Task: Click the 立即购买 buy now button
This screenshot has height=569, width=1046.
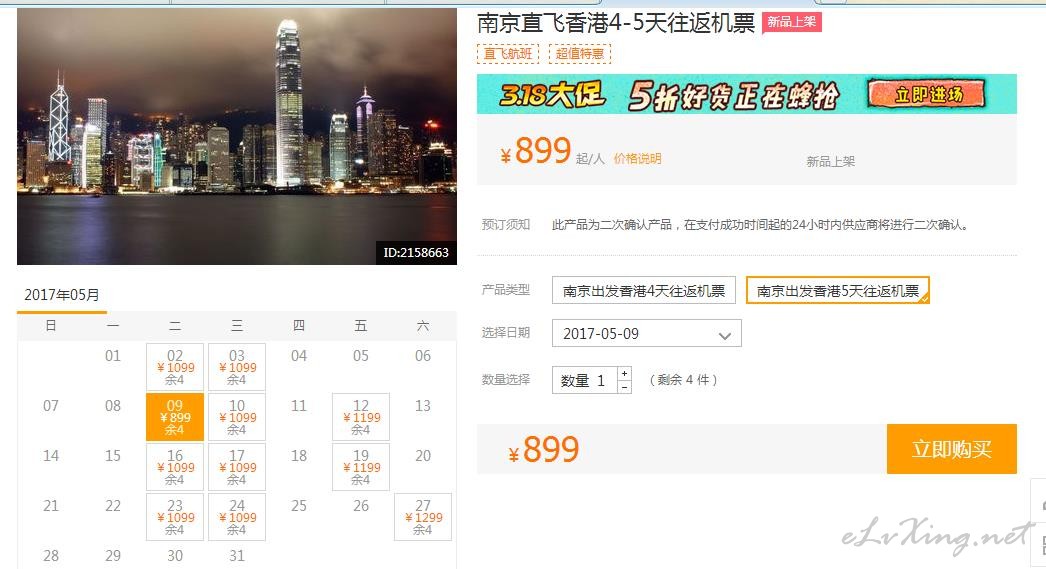Action: tap(951, 449)
